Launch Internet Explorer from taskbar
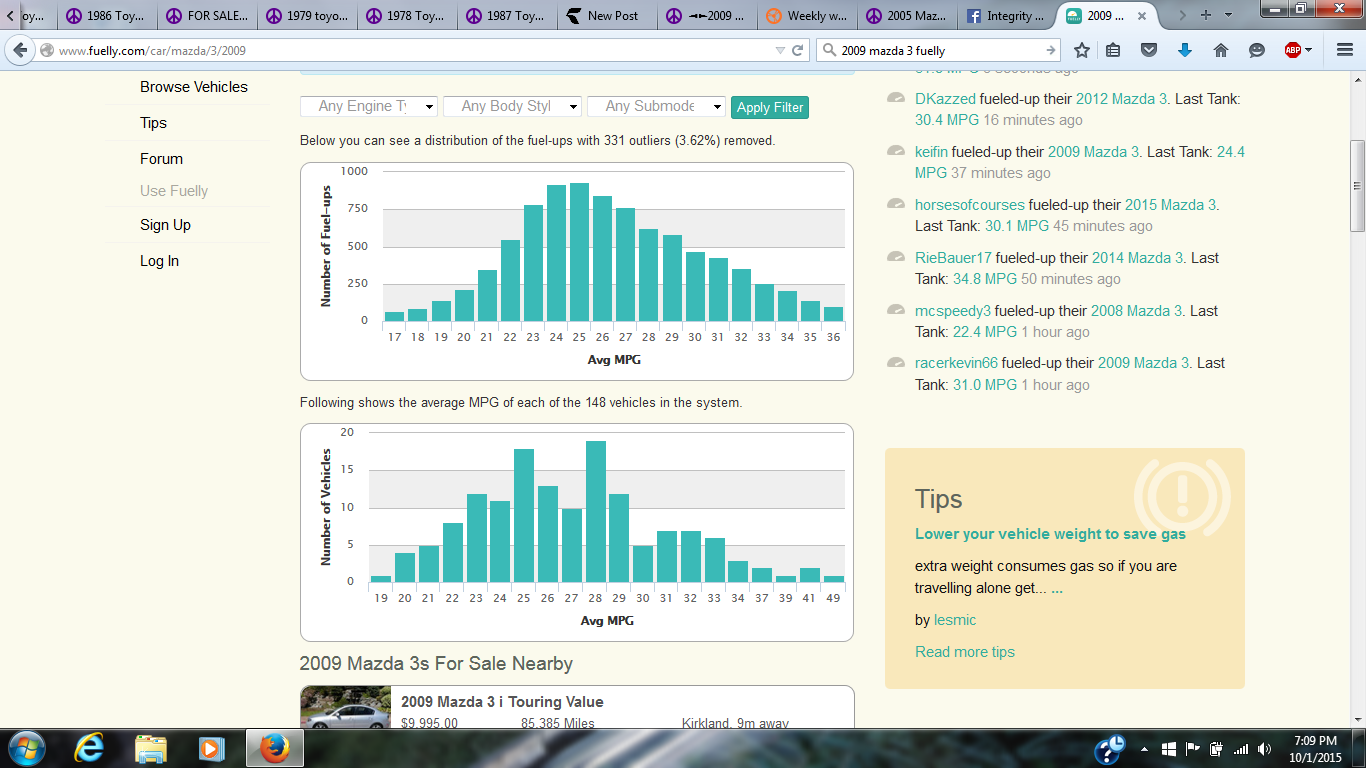This screenshot has width=1366, height=768. [90, 748]
